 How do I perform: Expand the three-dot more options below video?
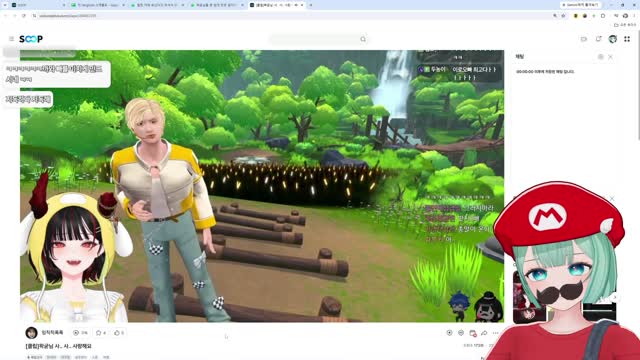[496, 333]
